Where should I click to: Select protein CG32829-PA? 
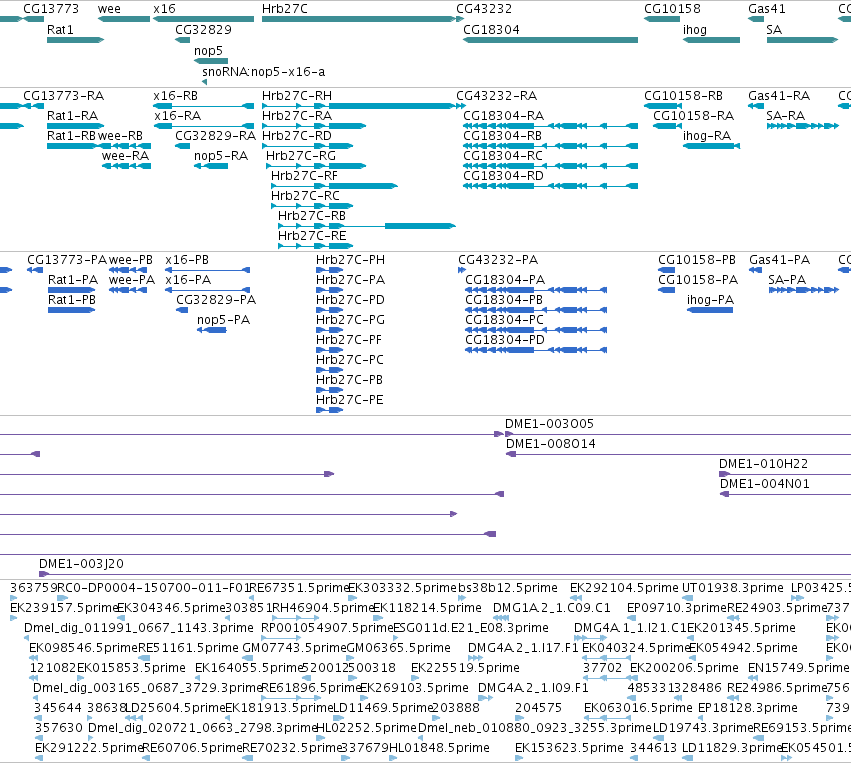point(182,310)
